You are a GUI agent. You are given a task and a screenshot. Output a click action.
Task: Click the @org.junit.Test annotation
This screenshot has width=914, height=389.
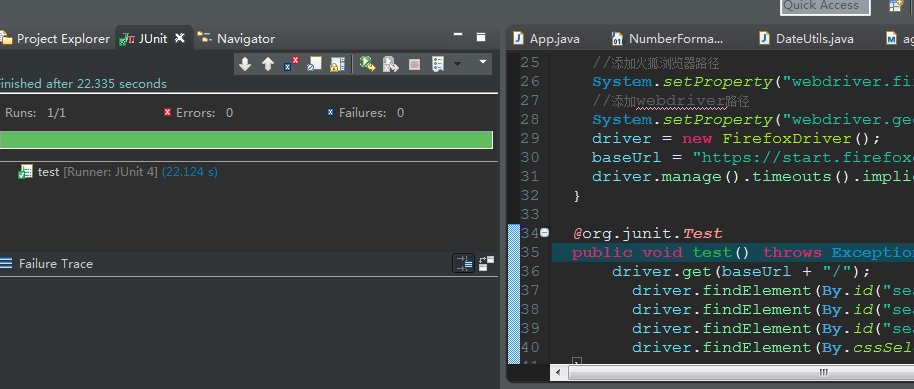pyautogui.click(x=648, y=234)
